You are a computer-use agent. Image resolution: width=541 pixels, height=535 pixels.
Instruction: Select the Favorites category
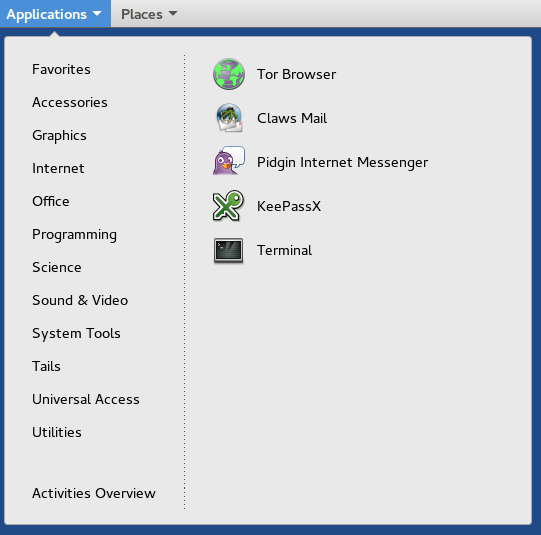61,69
